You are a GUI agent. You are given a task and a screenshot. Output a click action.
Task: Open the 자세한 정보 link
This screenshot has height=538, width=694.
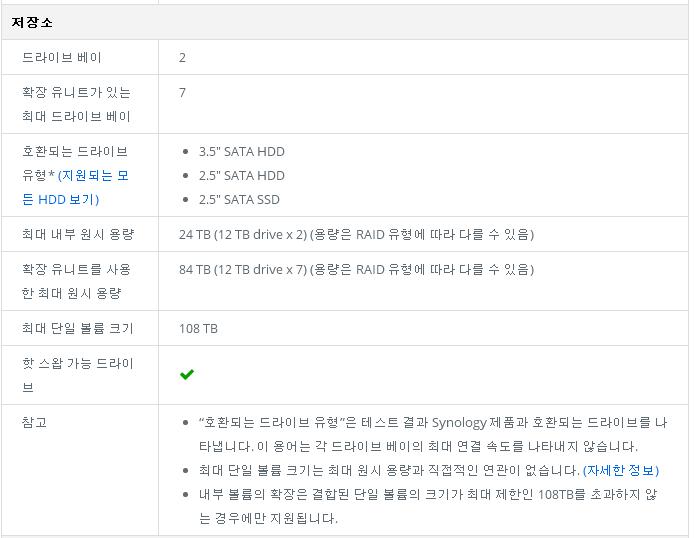click(621, 470)
